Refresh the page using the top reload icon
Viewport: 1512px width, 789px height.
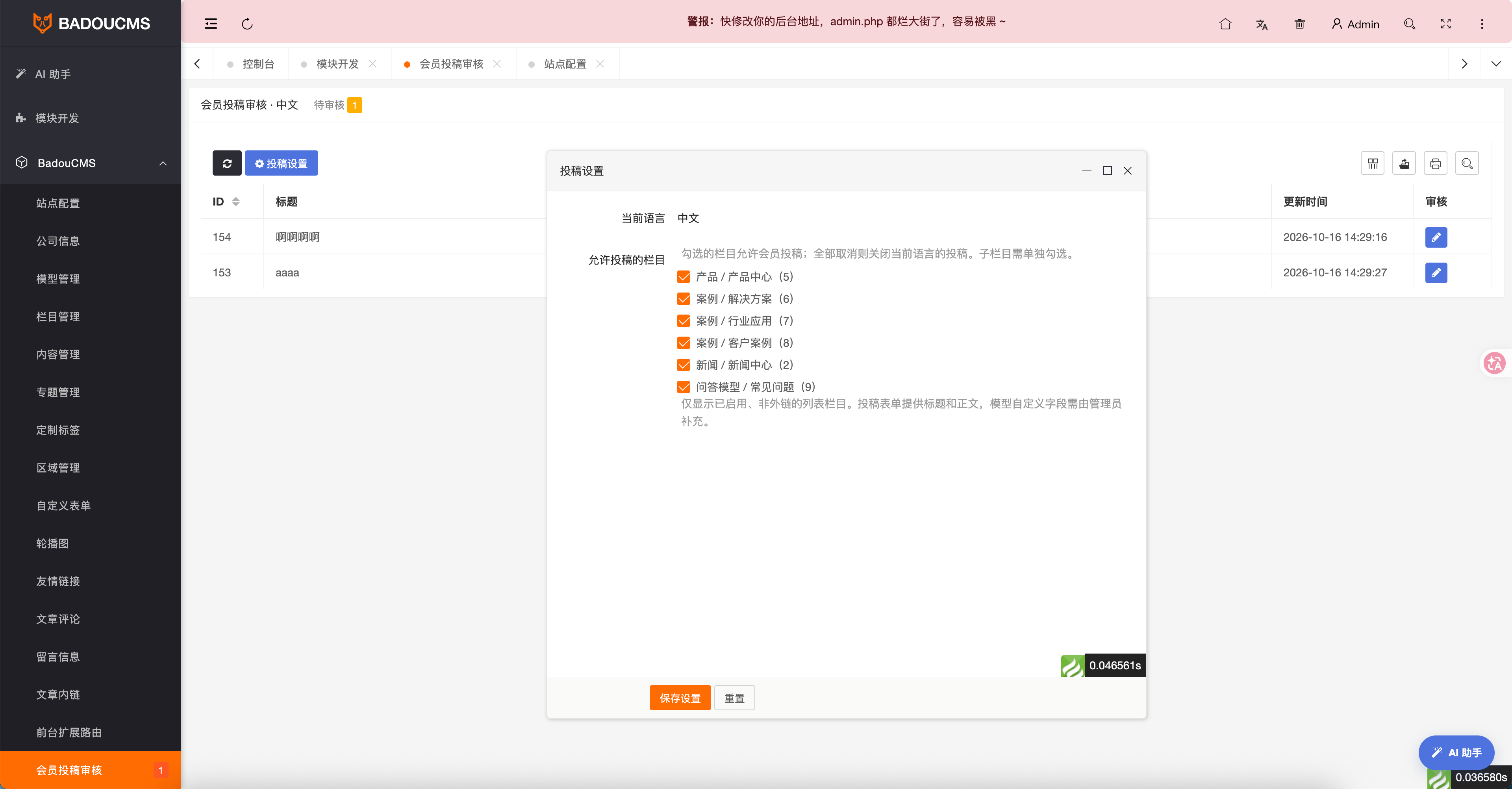[247, 24]
